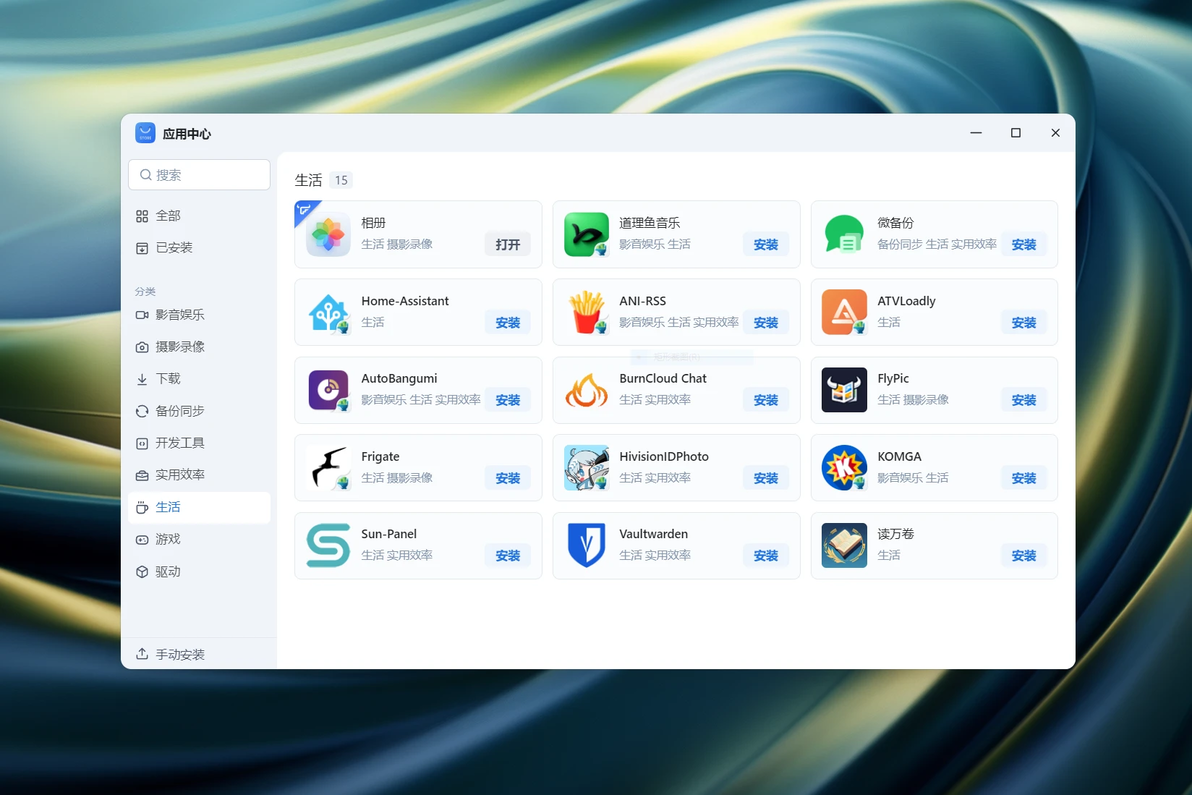Open the 实用效率 category

tap(199, 475)
